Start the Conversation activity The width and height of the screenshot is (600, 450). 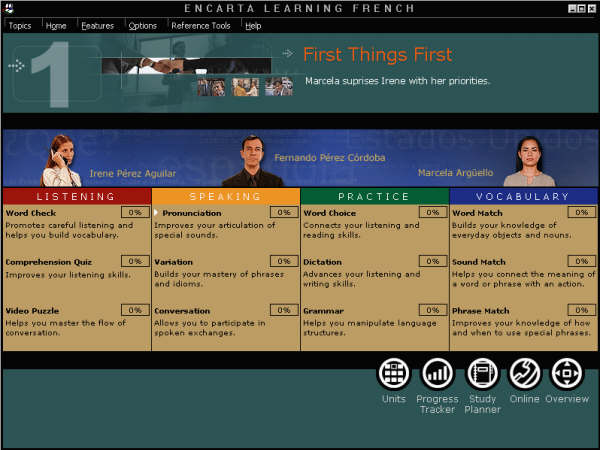pos(182,311)
